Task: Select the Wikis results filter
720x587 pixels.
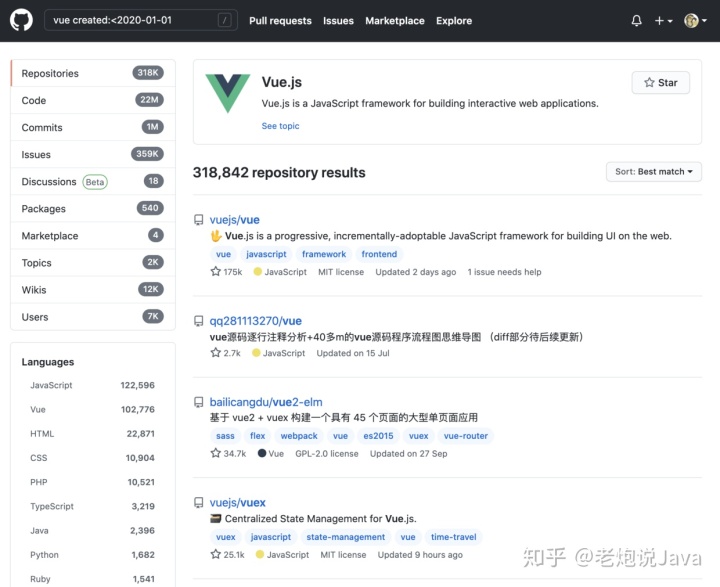Action: click(x=93, y=290)
